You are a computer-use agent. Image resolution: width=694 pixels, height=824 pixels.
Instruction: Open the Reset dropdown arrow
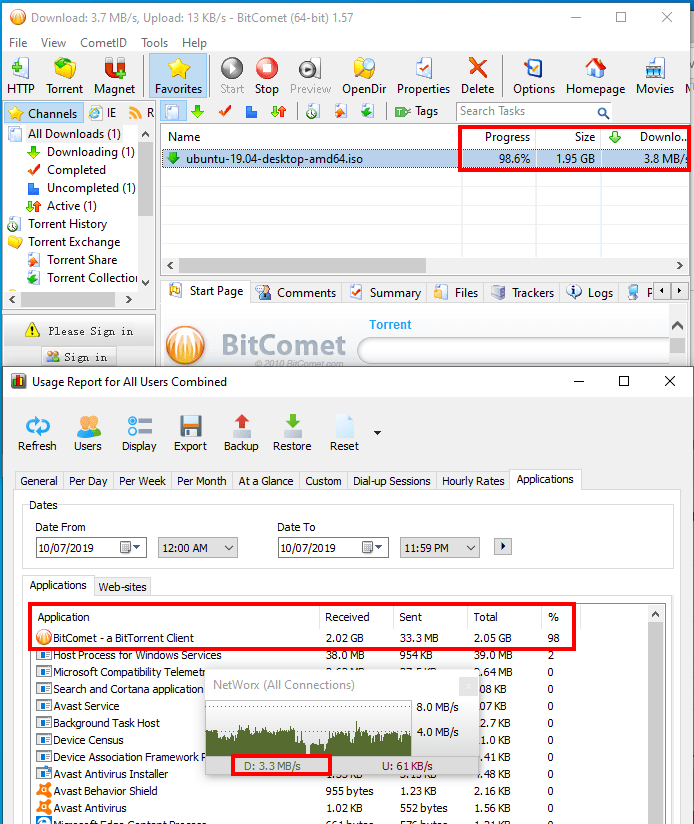(377, 433)
